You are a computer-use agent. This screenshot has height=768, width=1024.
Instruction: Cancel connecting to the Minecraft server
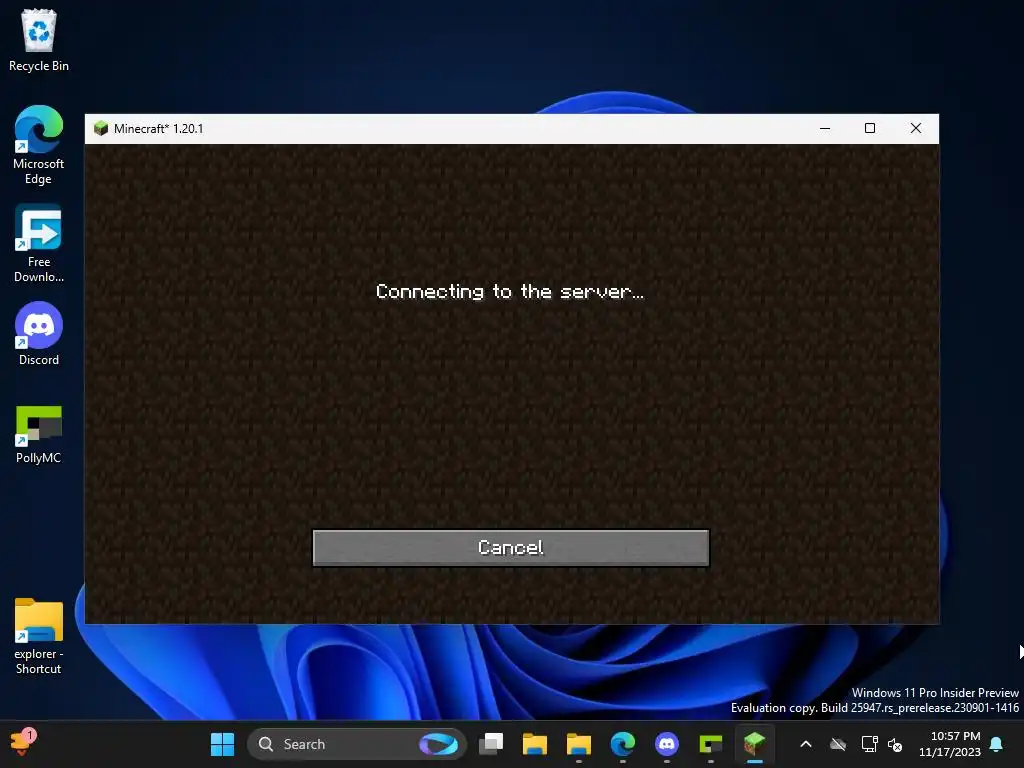(511, 547)
